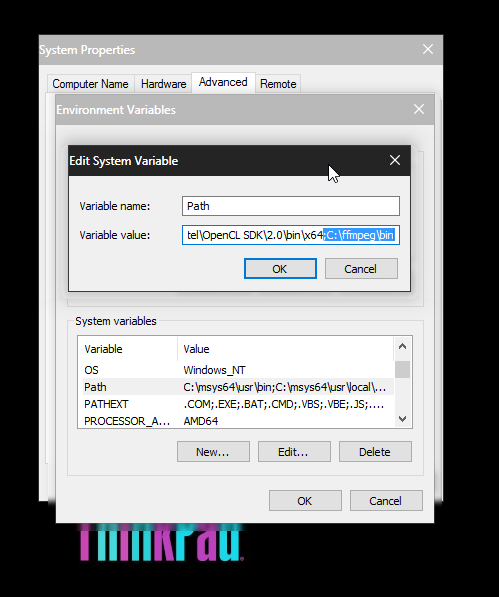The width and height of the screenshot is (499, 597).
Task: Close the Edit System Variable dialog
Action: (x=395, y=160)
